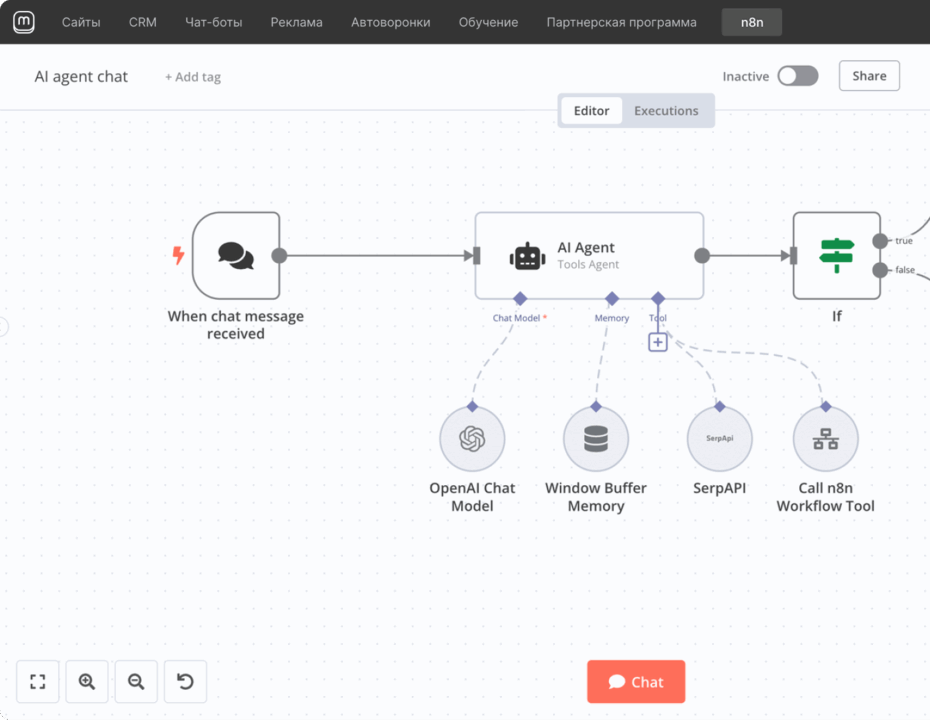
Task: Reset the canvas zoom level
Action: coord(185,682)
